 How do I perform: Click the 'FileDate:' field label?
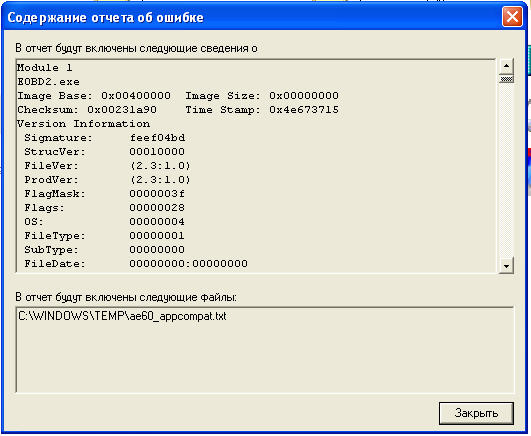pos(55,264)
